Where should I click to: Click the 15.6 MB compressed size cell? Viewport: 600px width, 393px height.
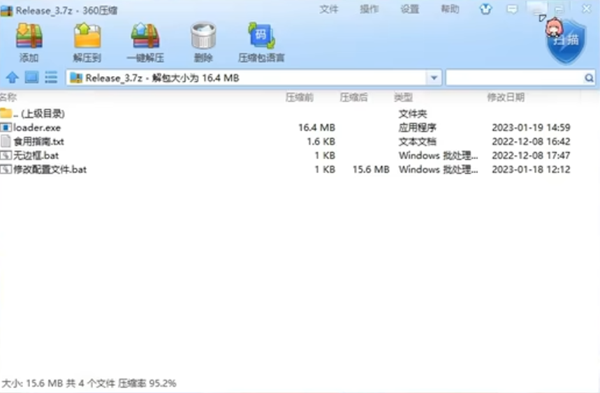click(x=371, y=169)
